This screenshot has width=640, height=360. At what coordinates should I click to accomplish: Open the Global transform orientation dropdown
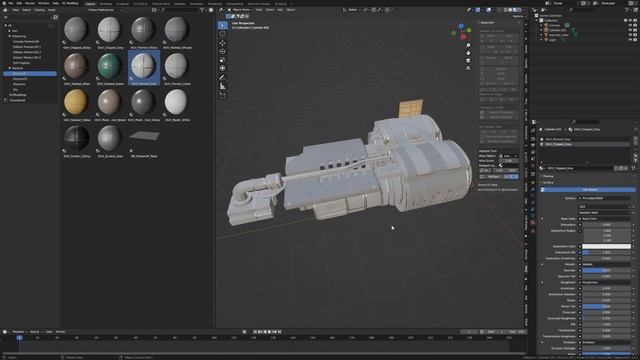[x=352, y=10]
